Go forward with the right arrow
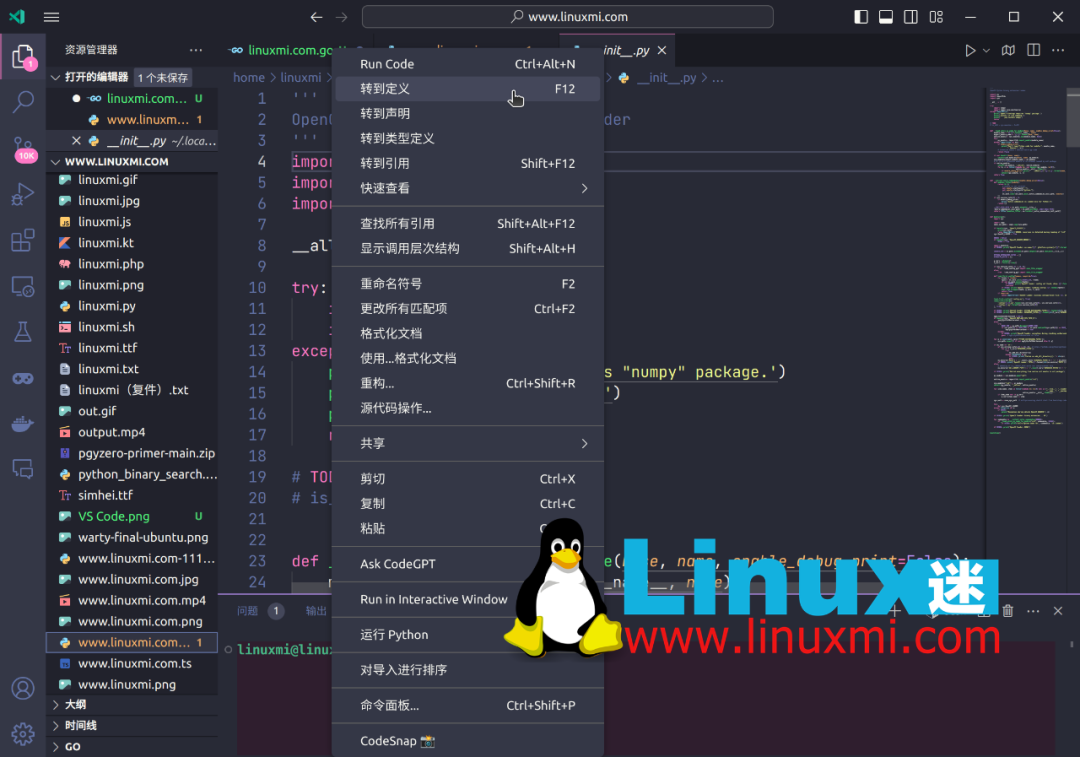The image size is (1080, 757). click(342, 17)
